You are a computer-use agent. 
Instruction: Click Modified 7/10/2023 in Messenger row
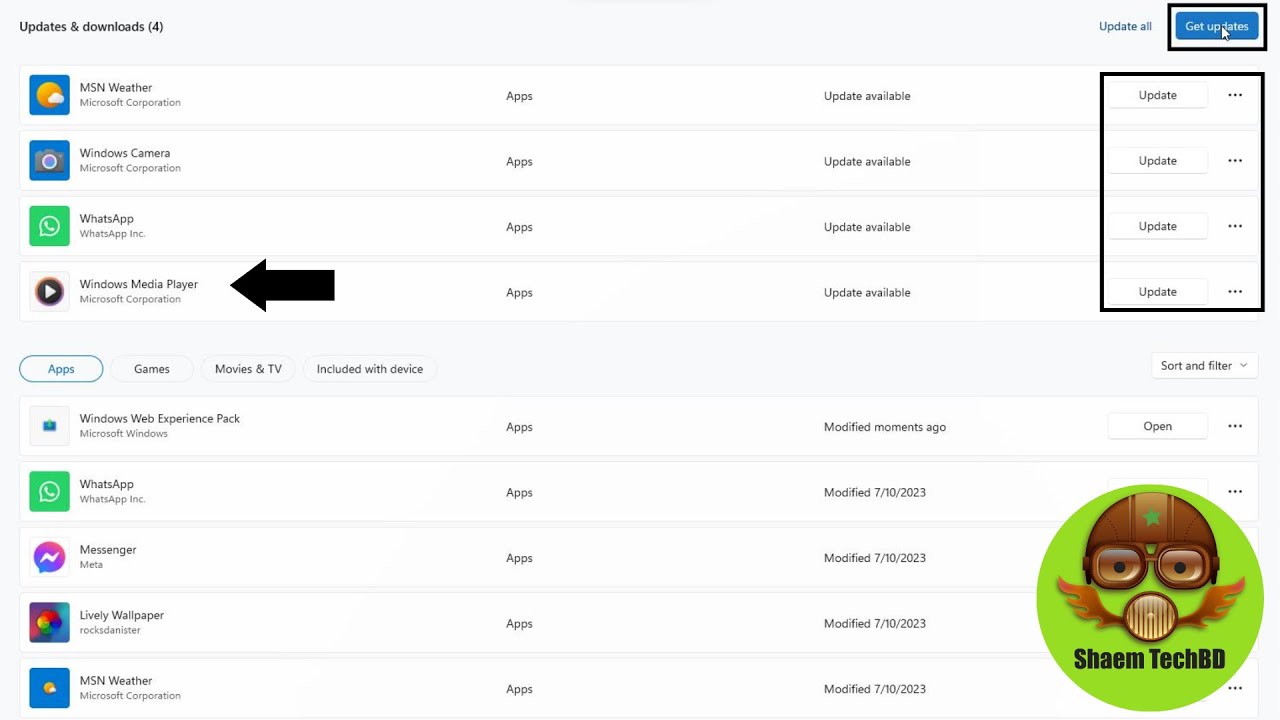(x=875, y=558)
